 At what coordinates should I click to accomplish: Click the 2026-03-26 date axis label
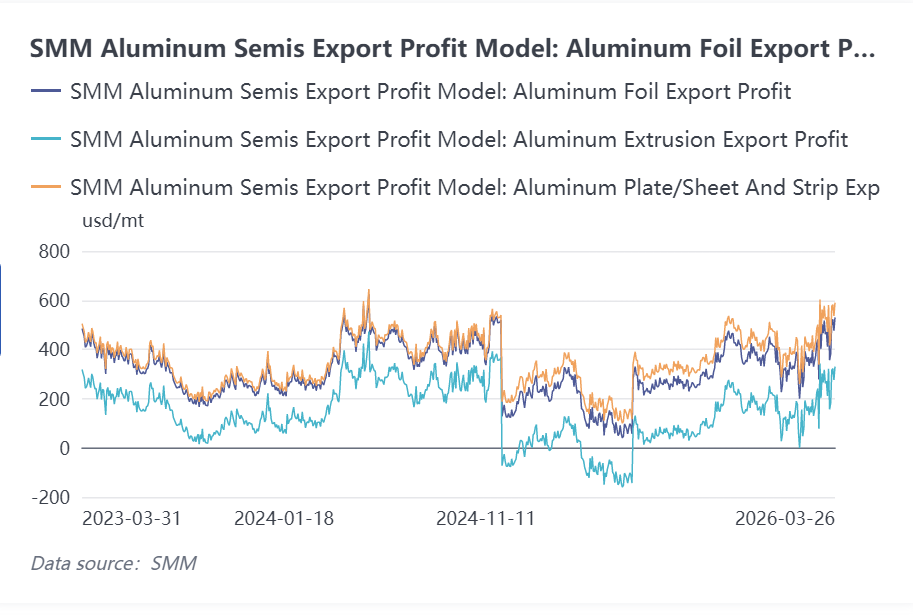[784, 519]
